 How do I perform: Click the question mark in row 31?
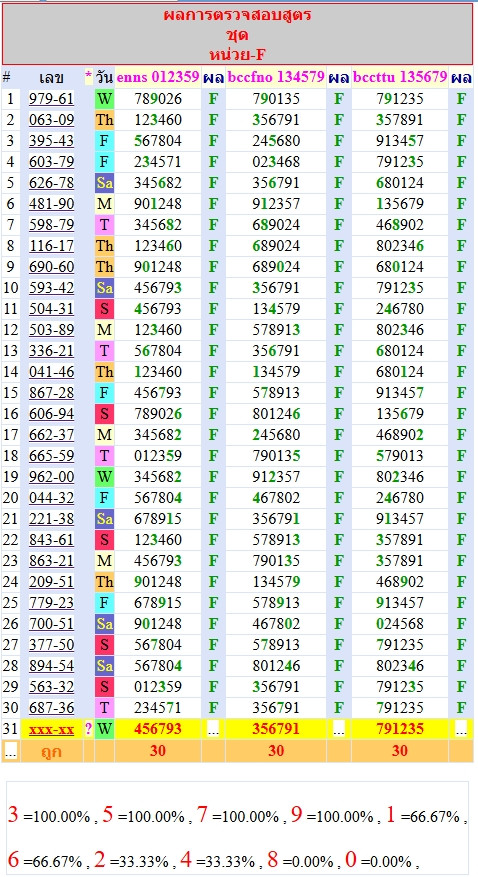click(x=88, y=729)
